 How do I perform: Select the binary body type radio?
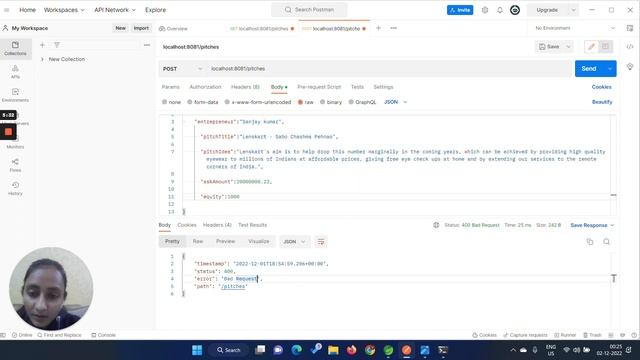click(322, 102)
